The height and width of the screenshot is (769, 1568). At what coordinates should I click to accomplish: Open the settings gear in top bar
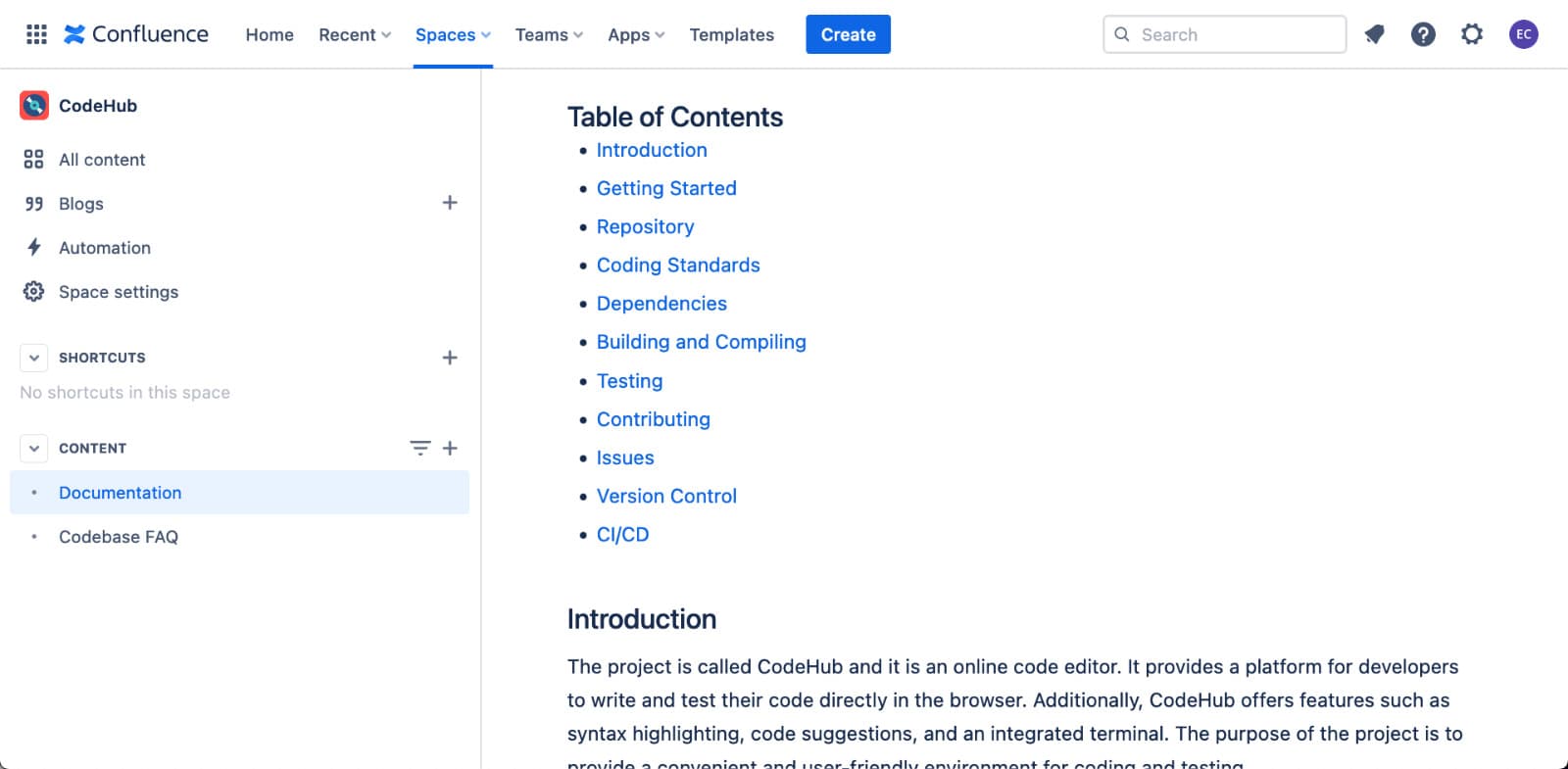click(1472, 34)
